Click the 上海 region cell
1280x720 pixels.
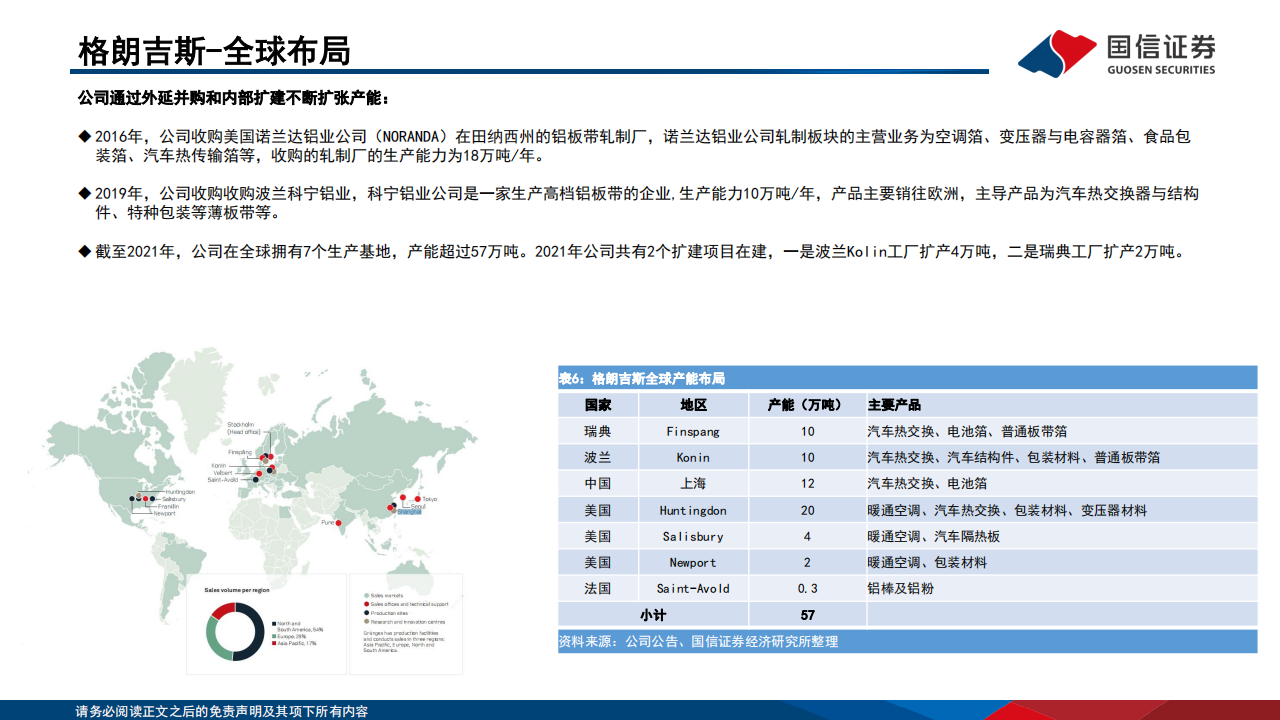(x=693, y=483)
